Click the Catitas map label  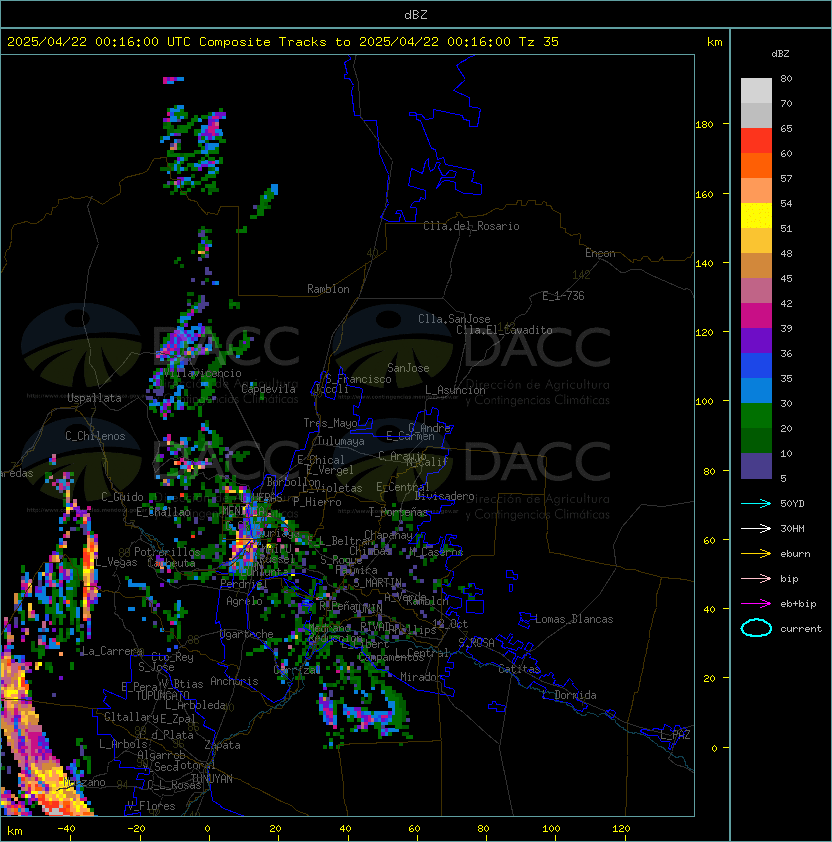click(519, 669)
